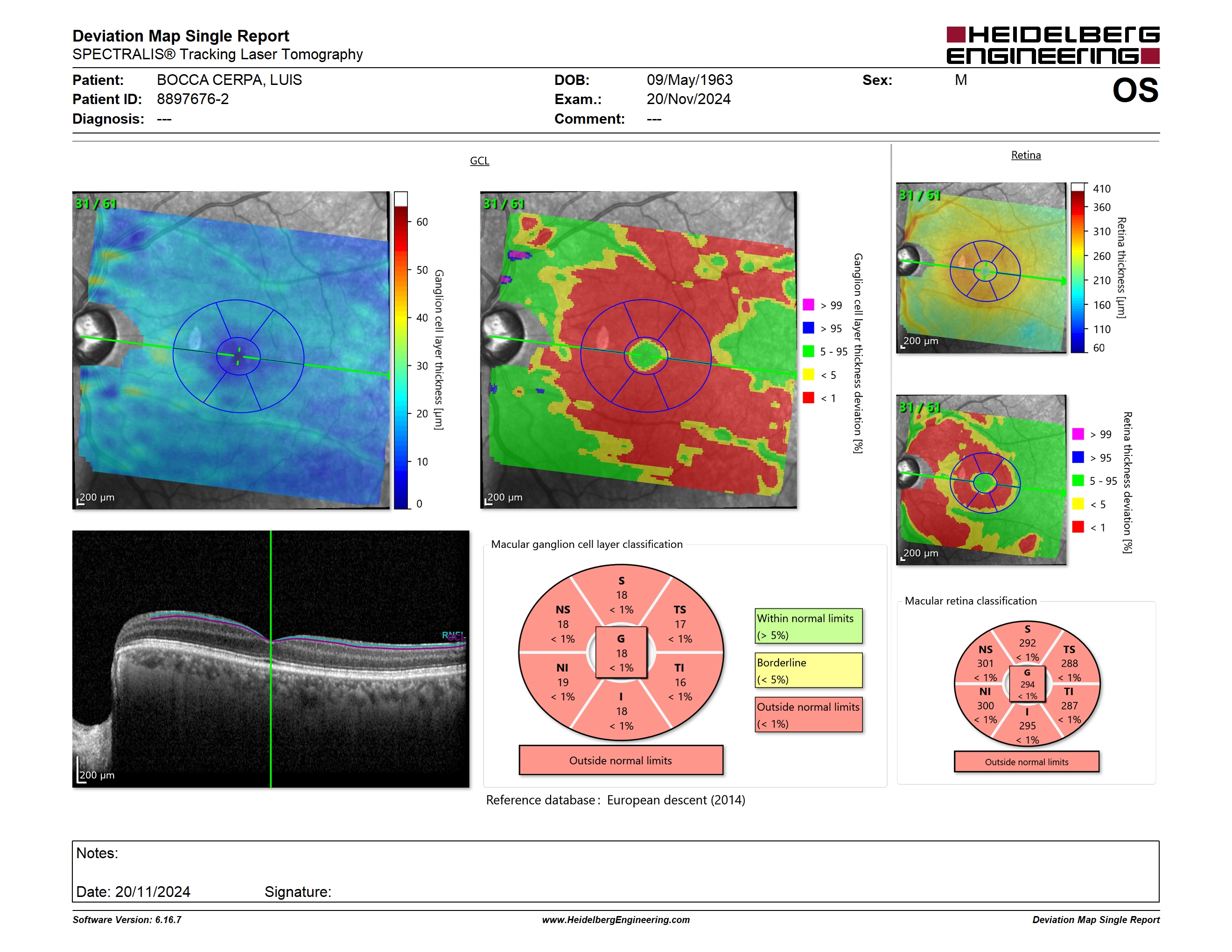Viewport: 1232px width, 952px height.
Task: Click the OCT B-scan cross-section image
Action: [x=271, y=659]
